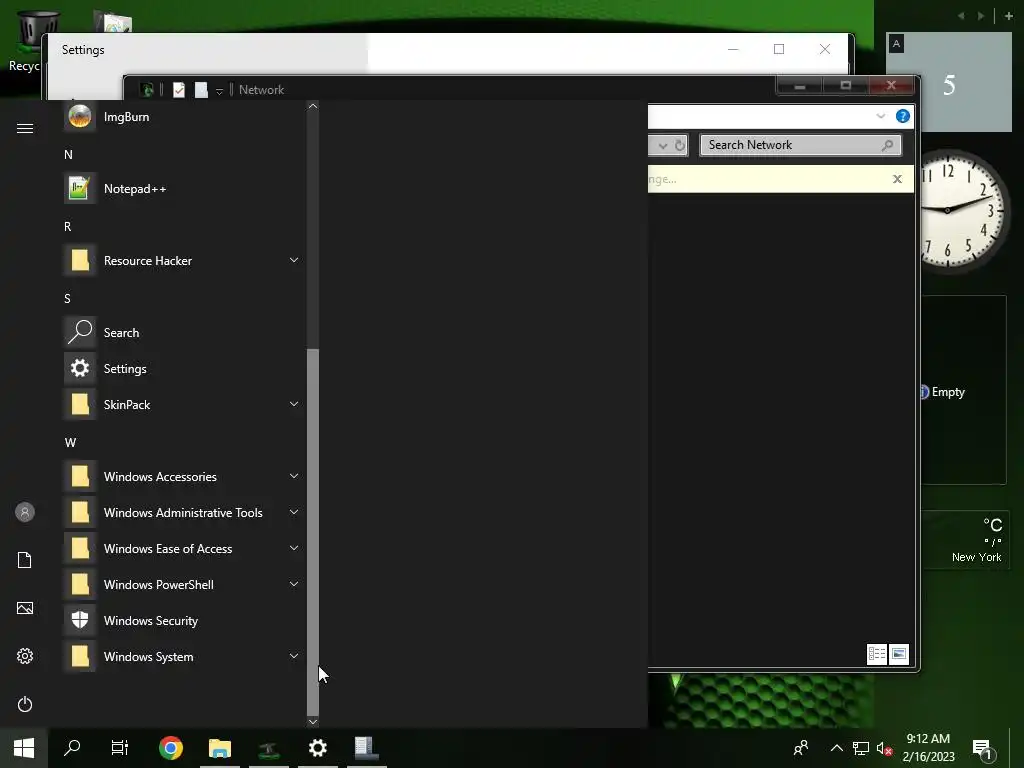1024x768 pixels.
Task: Add gadget with plus button
Action: 1008,16
